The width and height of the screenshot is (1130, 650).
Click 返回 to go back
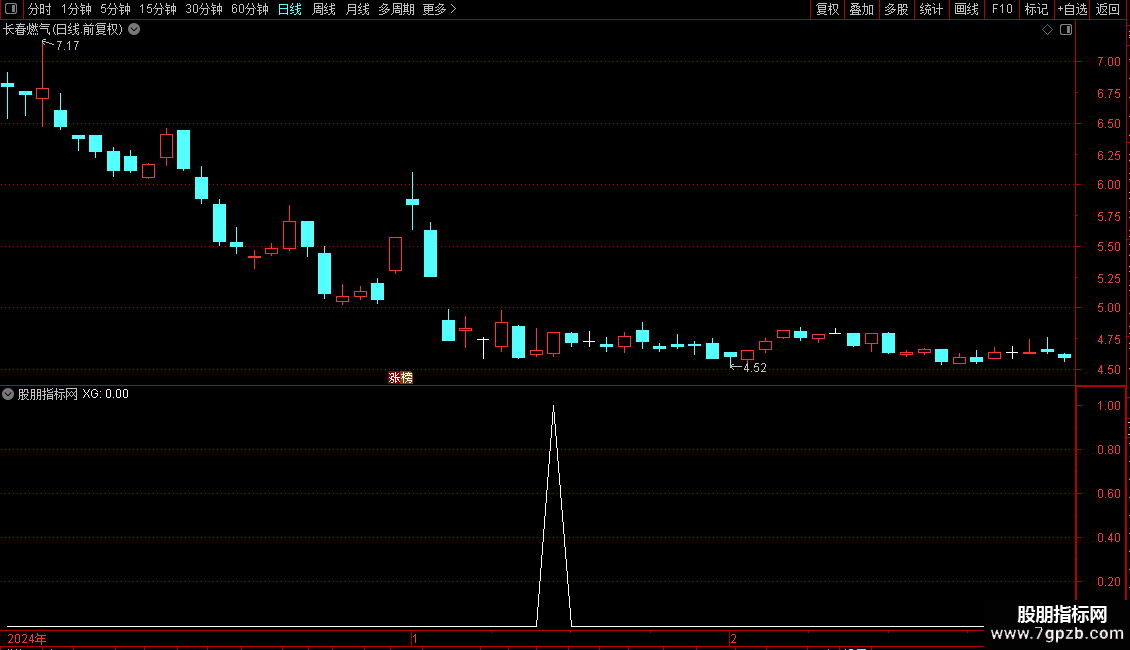pos(1108,9)
